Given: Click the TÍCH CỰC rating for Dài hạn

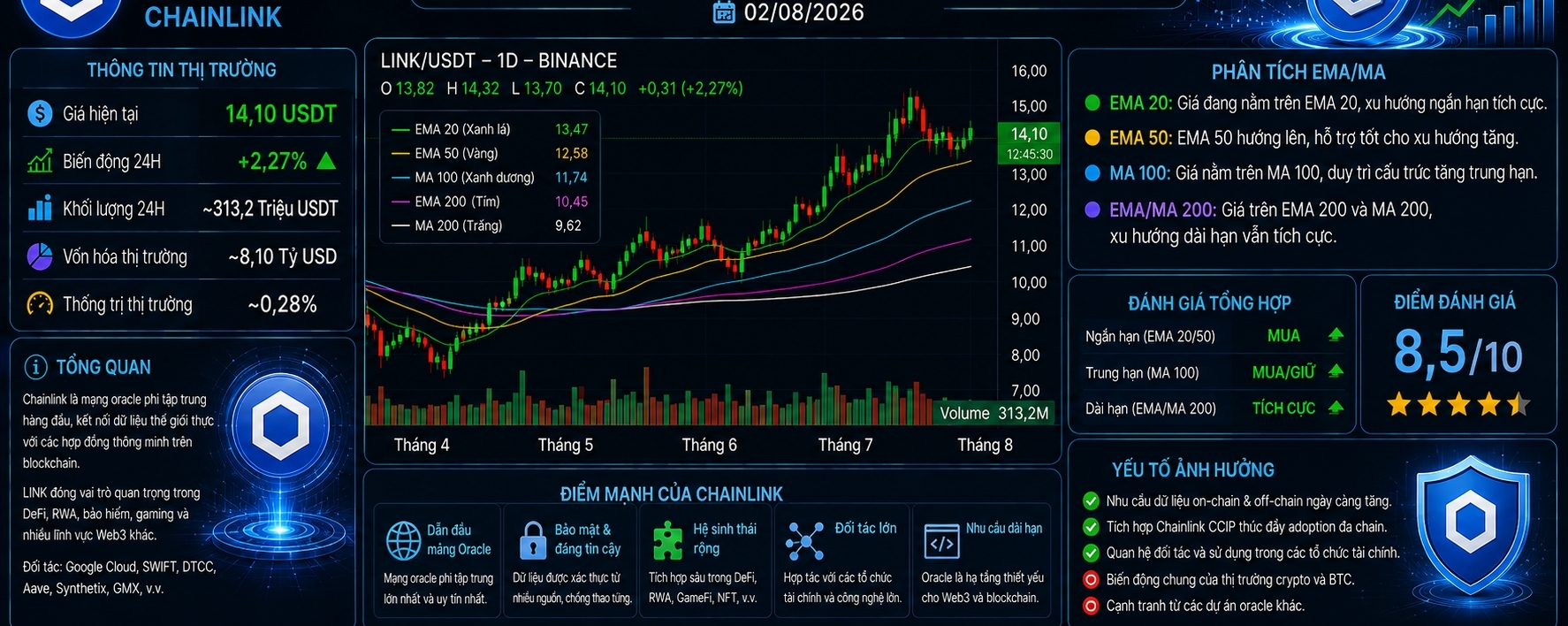Looking at the screenshot, I should click(x=1283, y=408).
